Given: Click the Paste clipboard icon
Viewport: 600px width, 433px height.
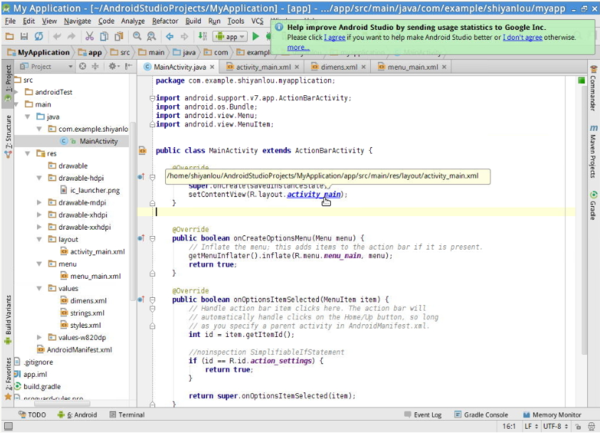Looking at the screenshot, I should pyautogui.click(x=119, y=37).
